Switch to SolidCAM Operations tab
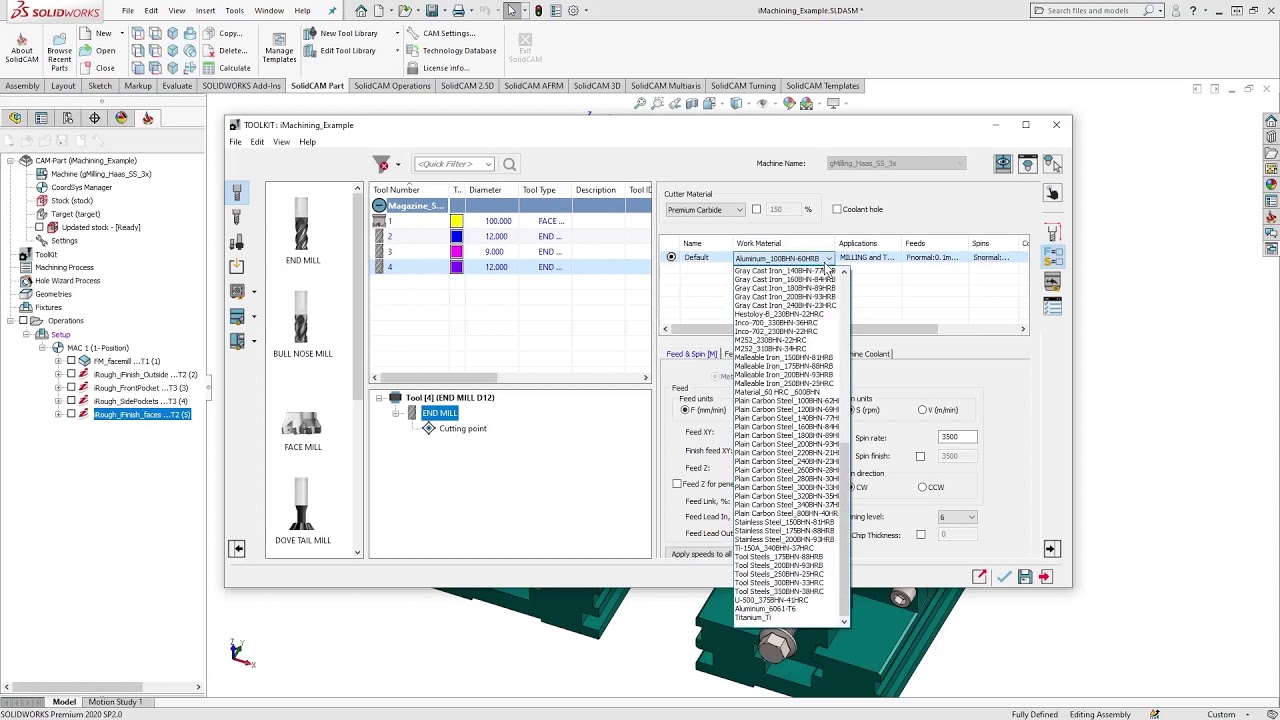The image size is (1280, 720). 392,86
